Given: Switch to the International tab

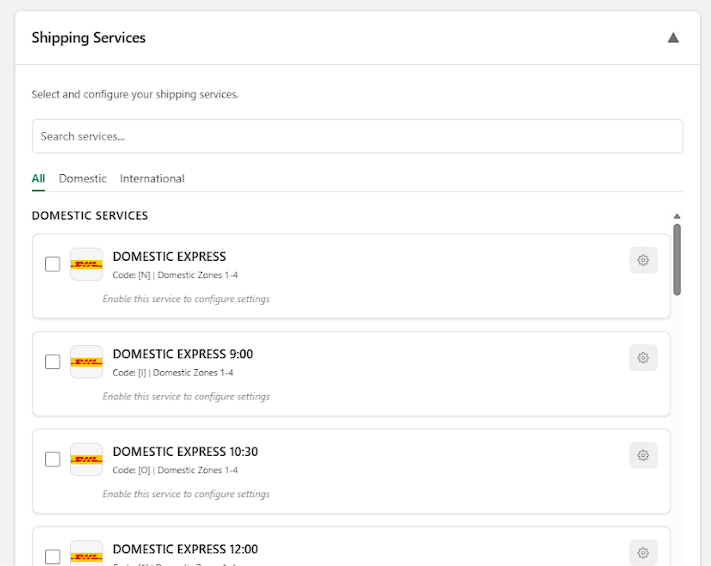Looking at the screenshot, I should click(152, 179).
